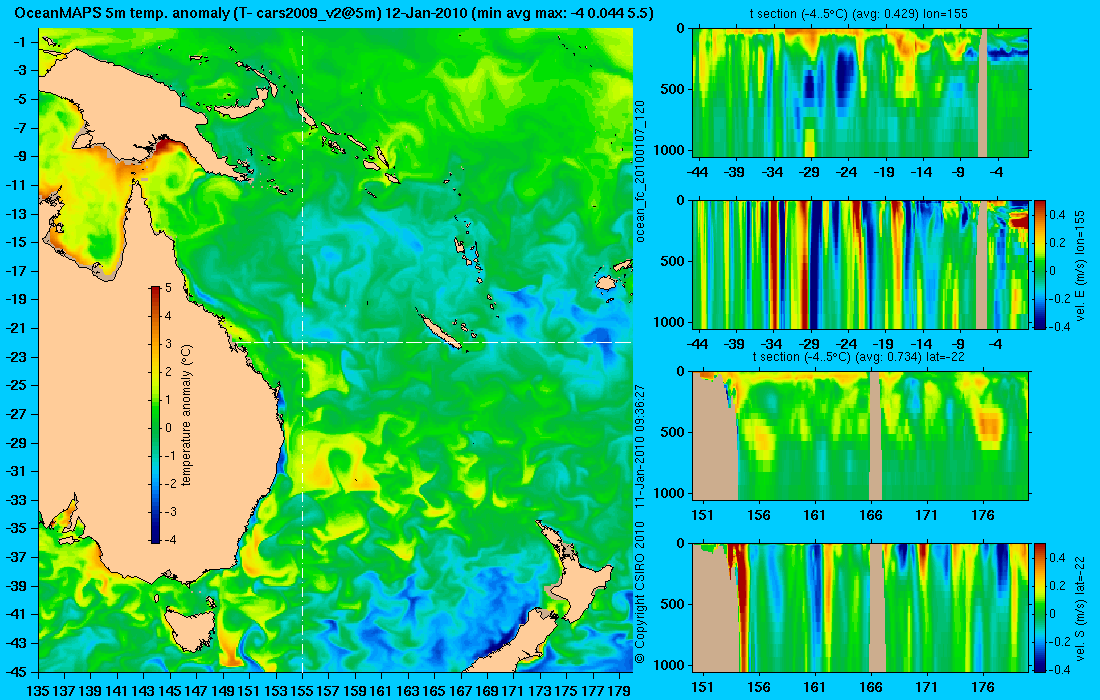Click latitude tick "-1" on the map axis
The width and height of the screenshot is (1100, 700).
20,42
